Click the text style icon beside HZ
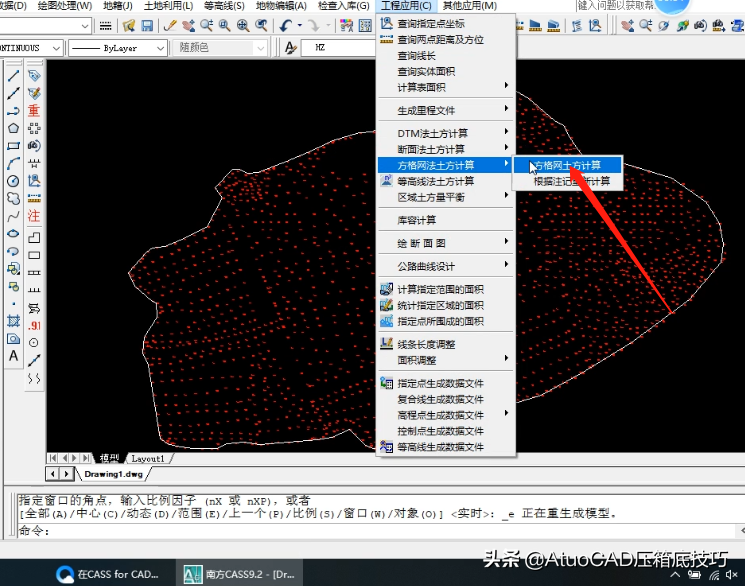745x586 pixels. point(291,47)
